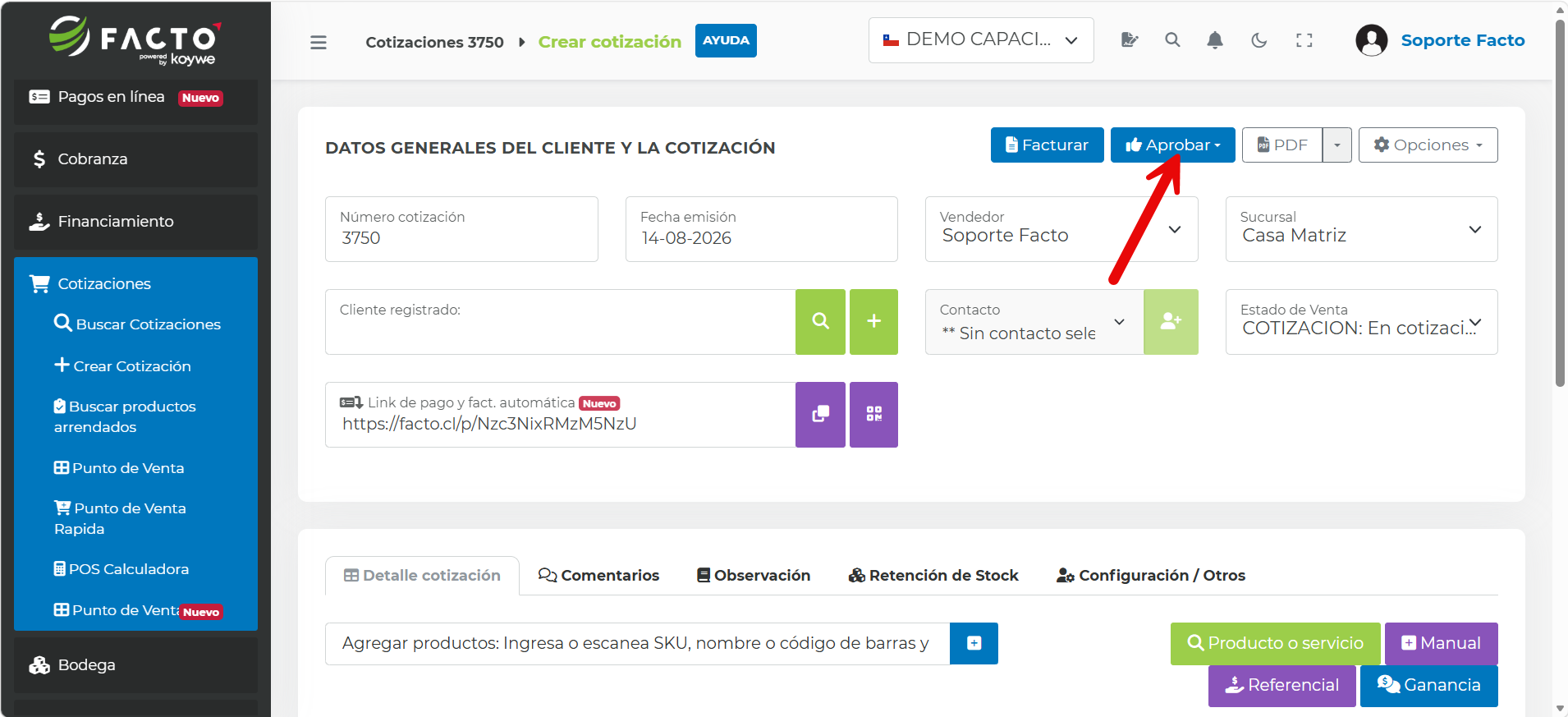Open the Cobranza sidebar section
The image size is (1568, 717).
(135, 159)
